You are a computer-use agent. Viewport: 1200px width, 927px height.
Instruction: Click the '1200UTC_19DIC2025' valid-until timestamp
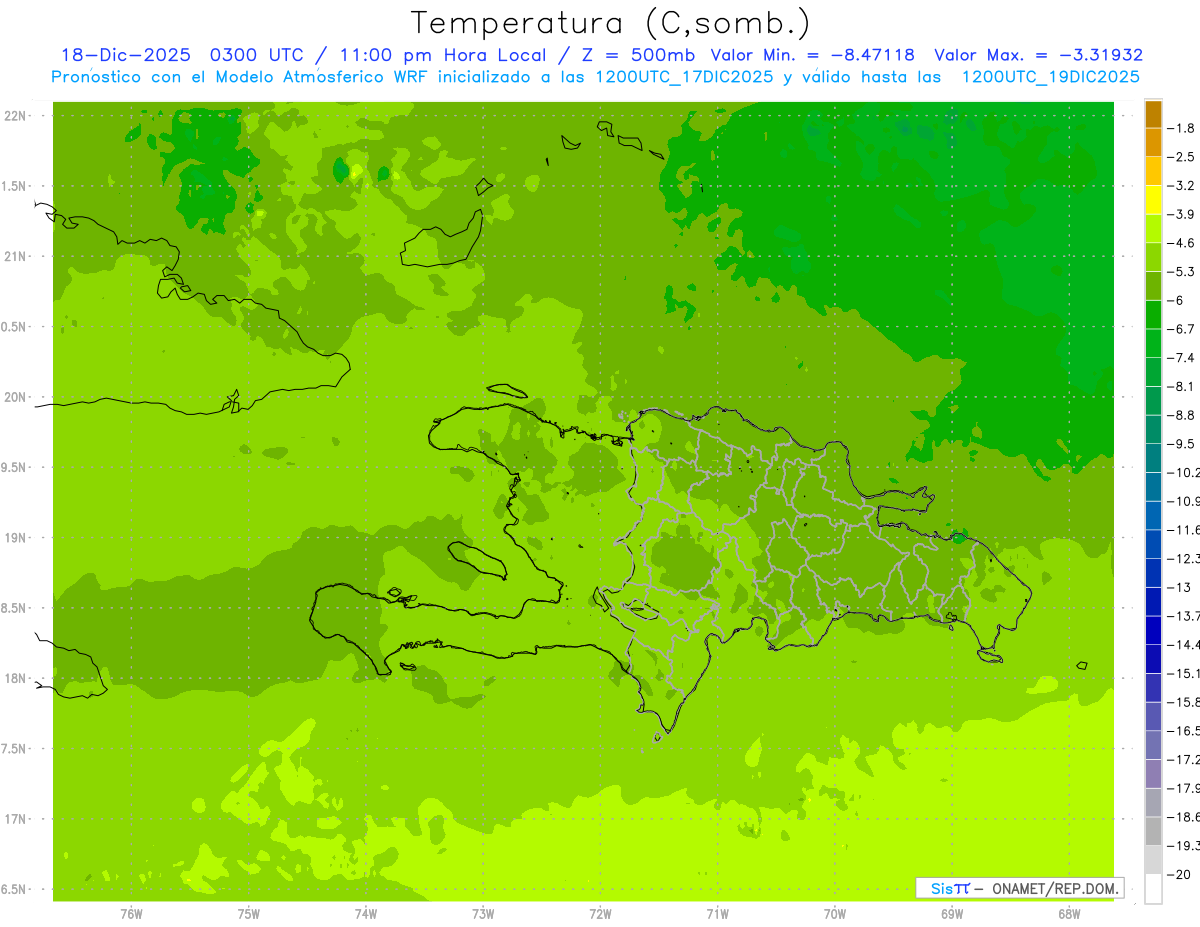[x=1049, y=77]
